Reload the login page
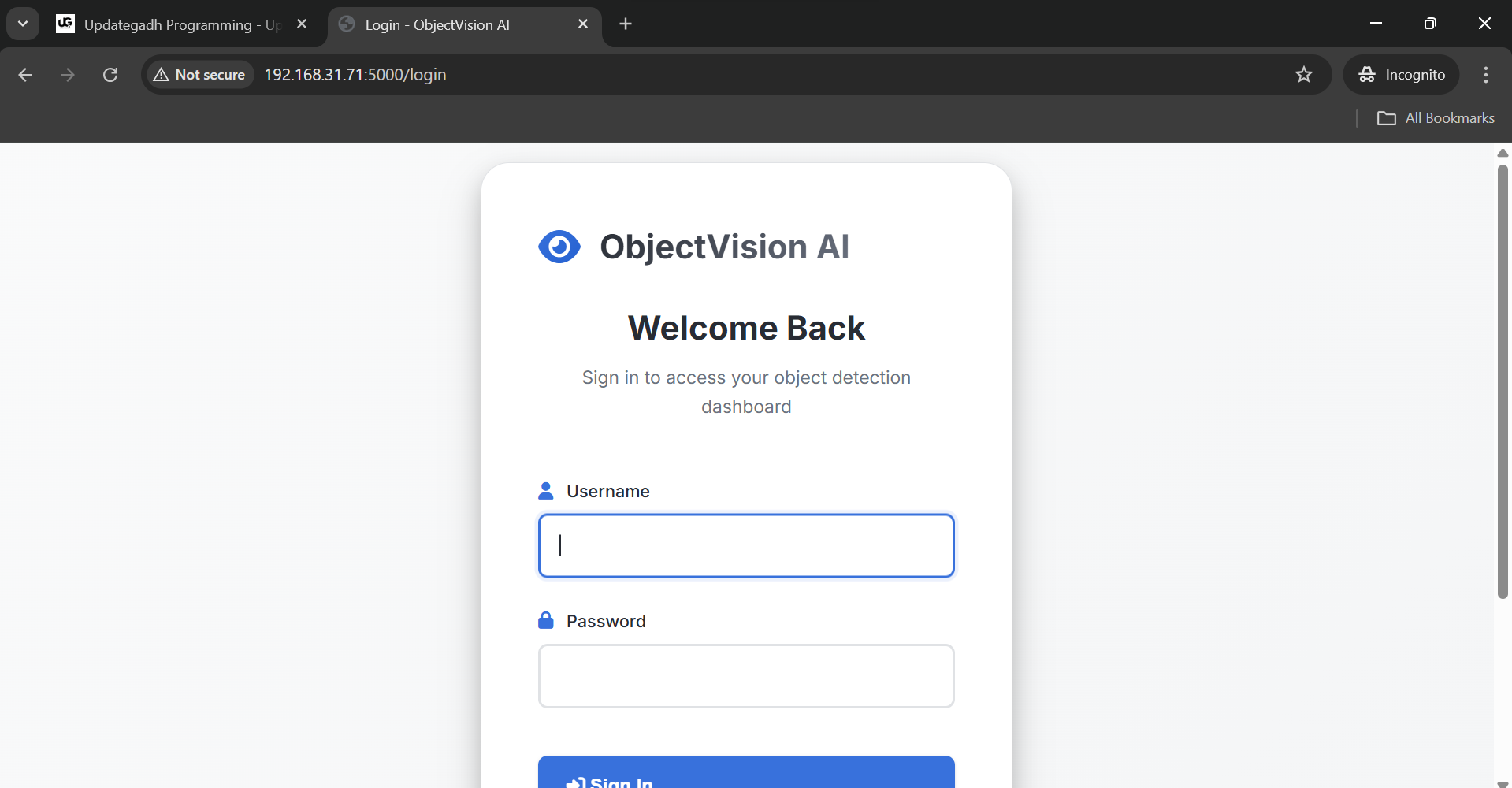This screenshot has height=788, width=1512. (110, 75)
